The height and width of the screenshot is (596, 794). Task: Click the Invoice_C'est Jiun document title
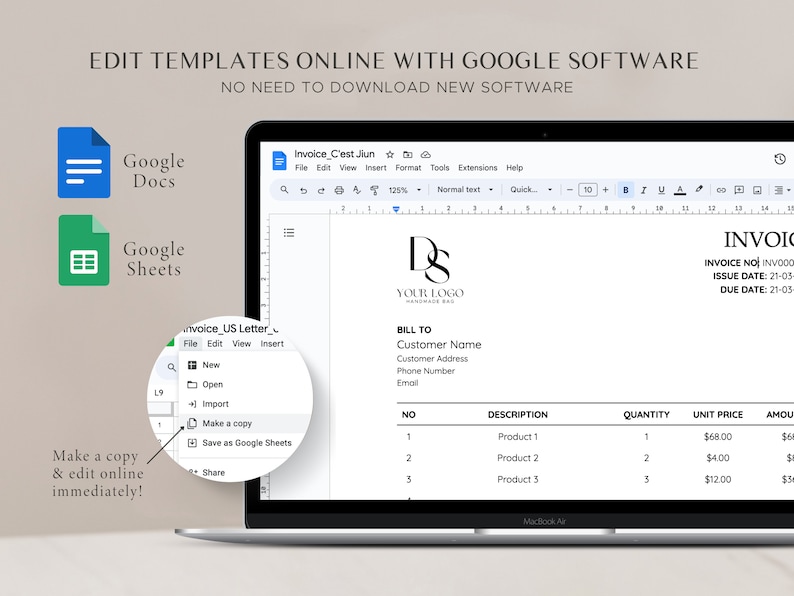[334, 154]
